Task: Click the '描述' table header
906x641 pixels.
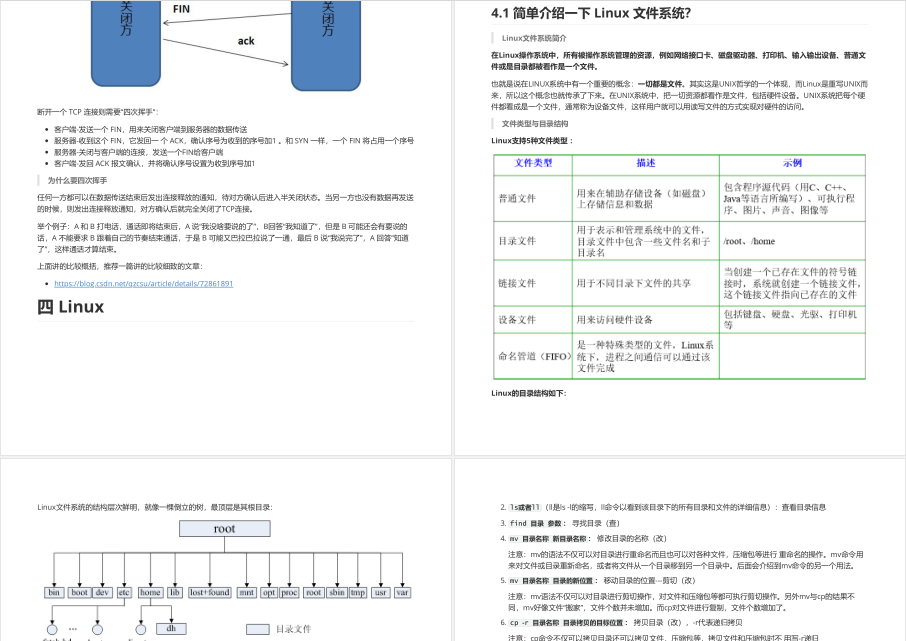Action: tap(645, 164)
